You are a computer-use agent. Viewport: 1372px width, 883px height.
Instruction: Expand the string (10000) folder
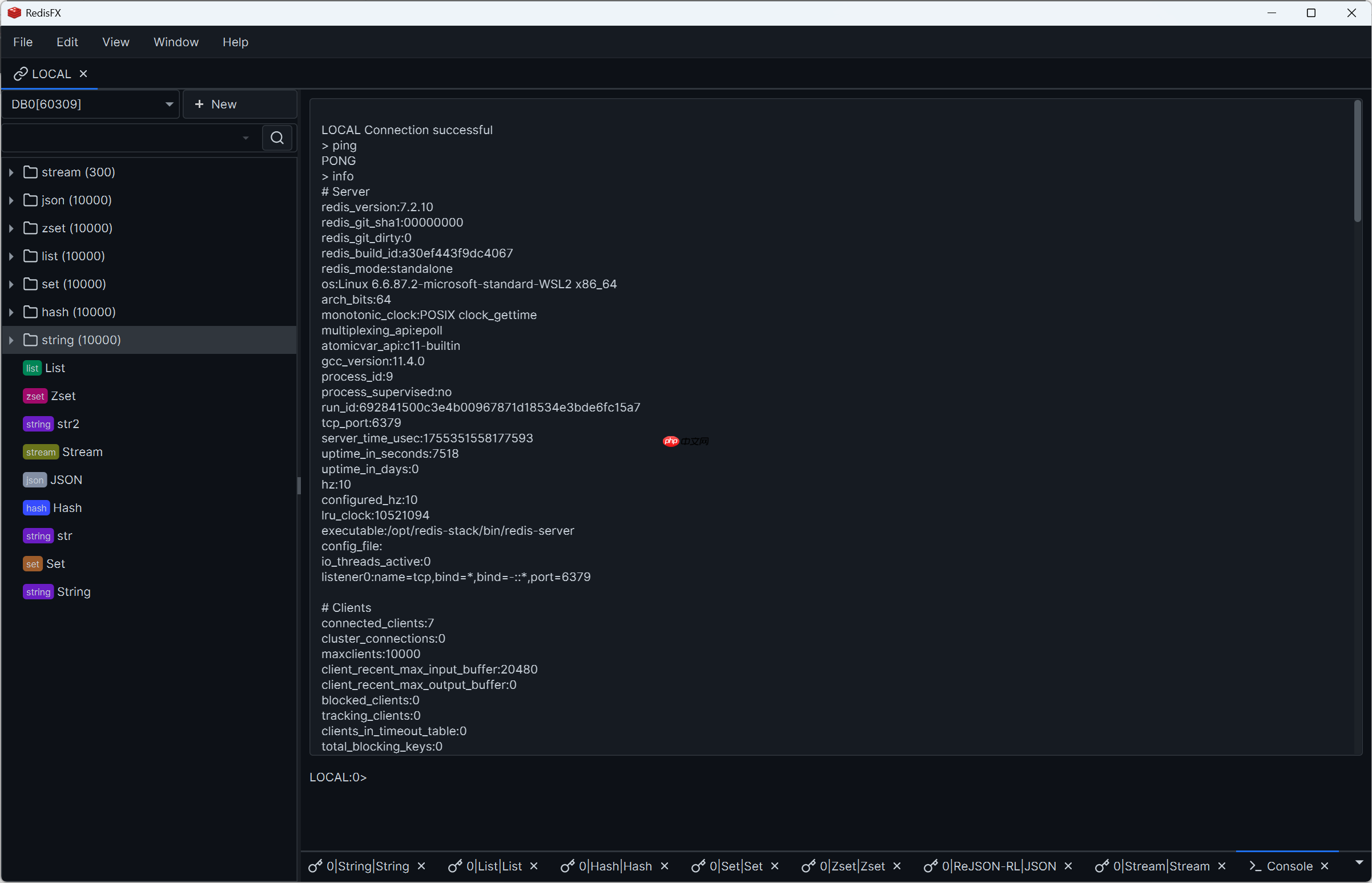[x=10, y=340]
